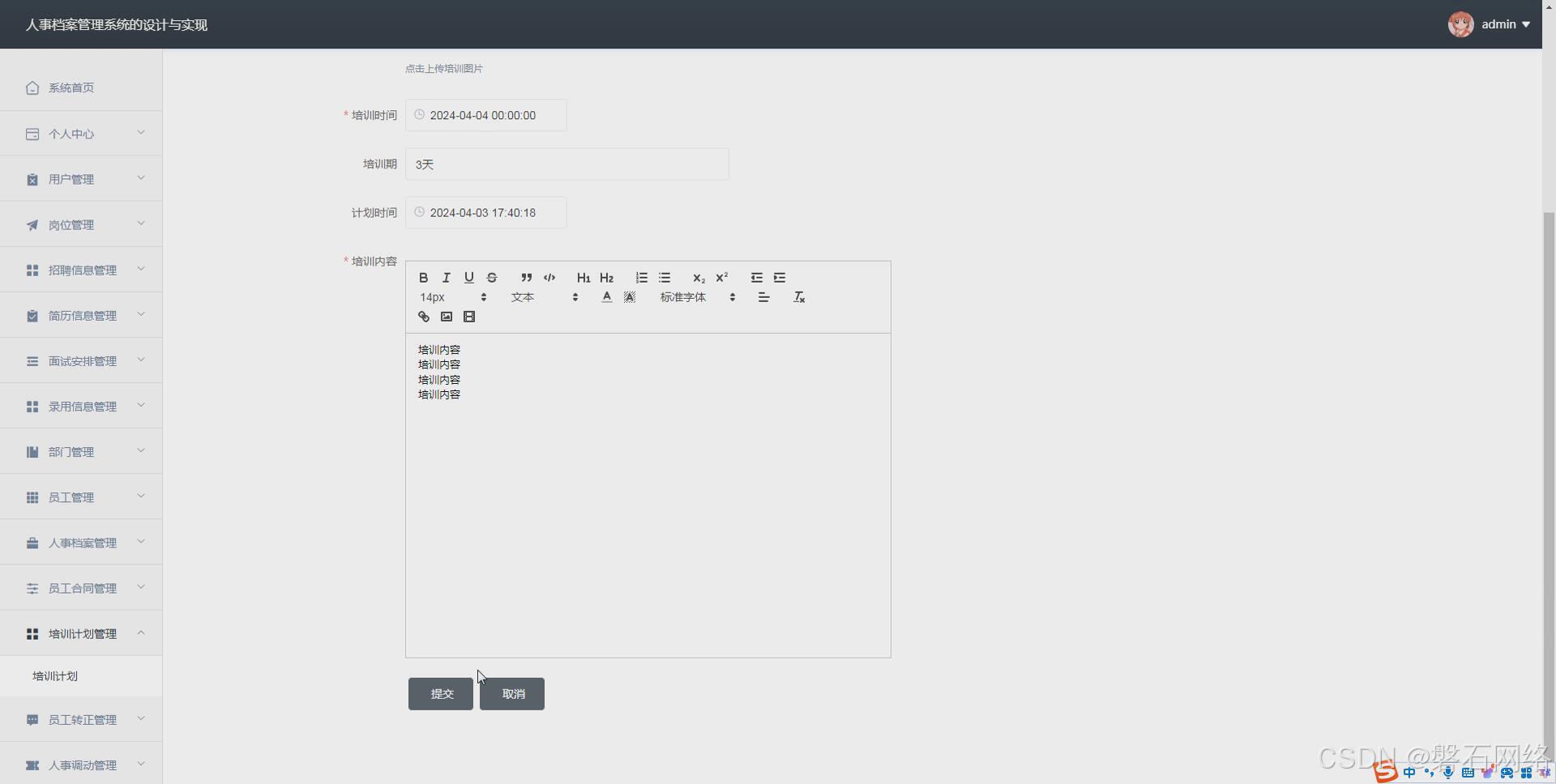Image resolution: width=1556 pixels, height=784 pixels.
Task: Expand the 员工管理 menu
Action: coord(81,496)
